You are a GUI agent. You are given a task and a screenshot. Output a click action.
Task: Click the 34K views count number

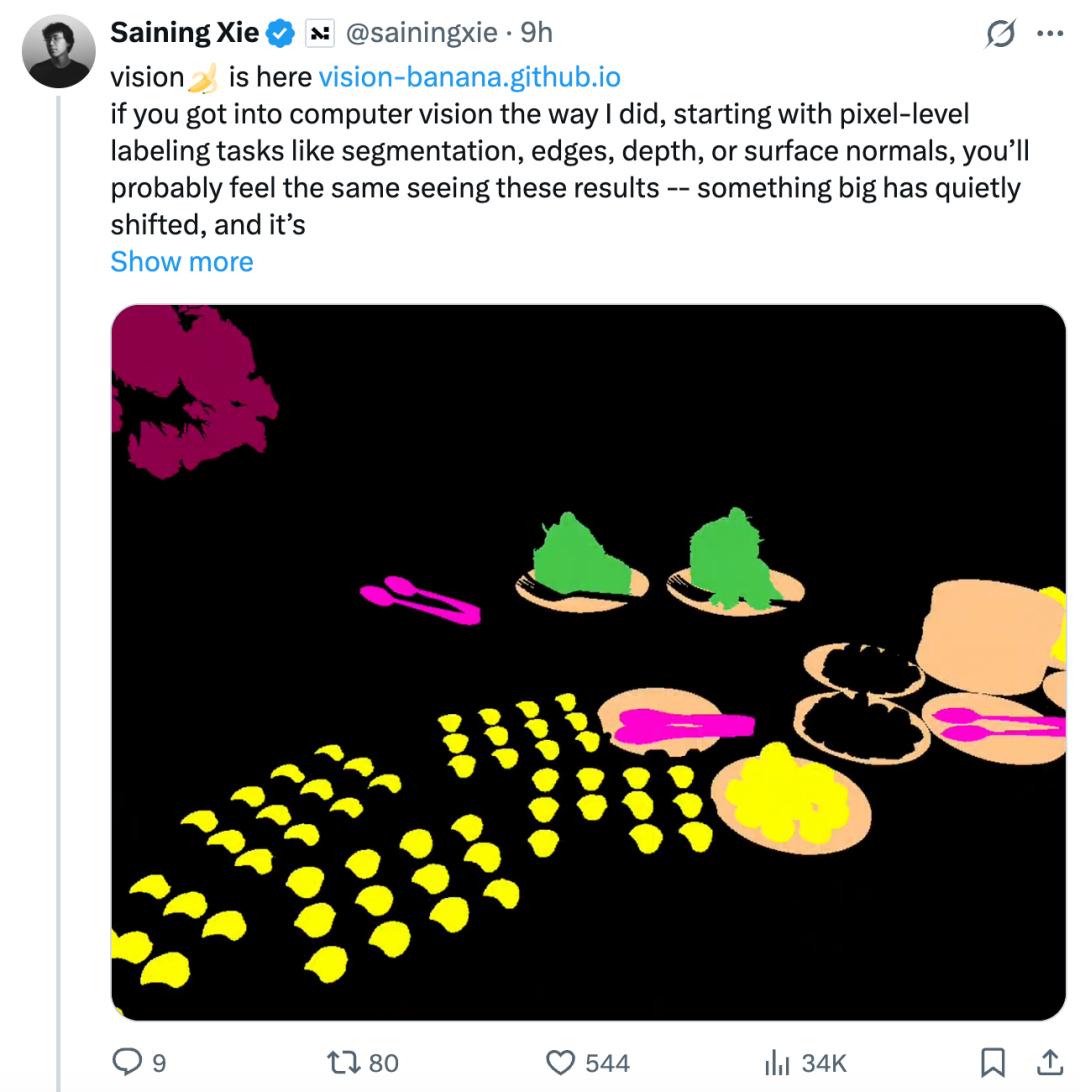[825, 1062]
